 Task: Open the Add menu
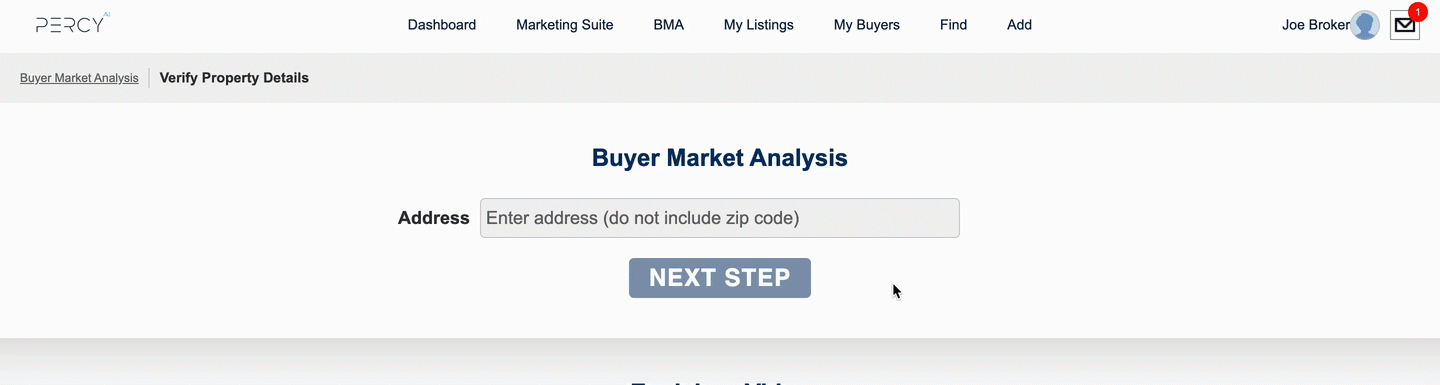[x=1019, y=25]
